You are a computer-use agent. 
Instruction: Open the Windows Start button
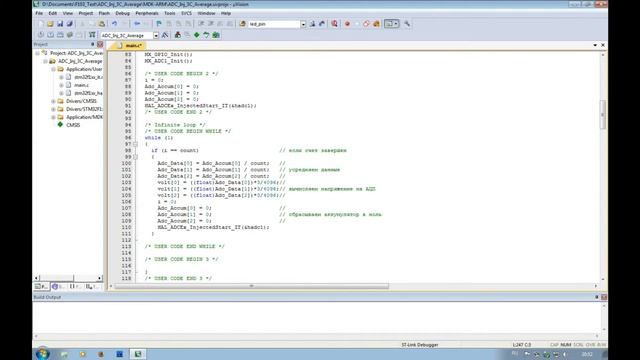click(x=42, y=353)
